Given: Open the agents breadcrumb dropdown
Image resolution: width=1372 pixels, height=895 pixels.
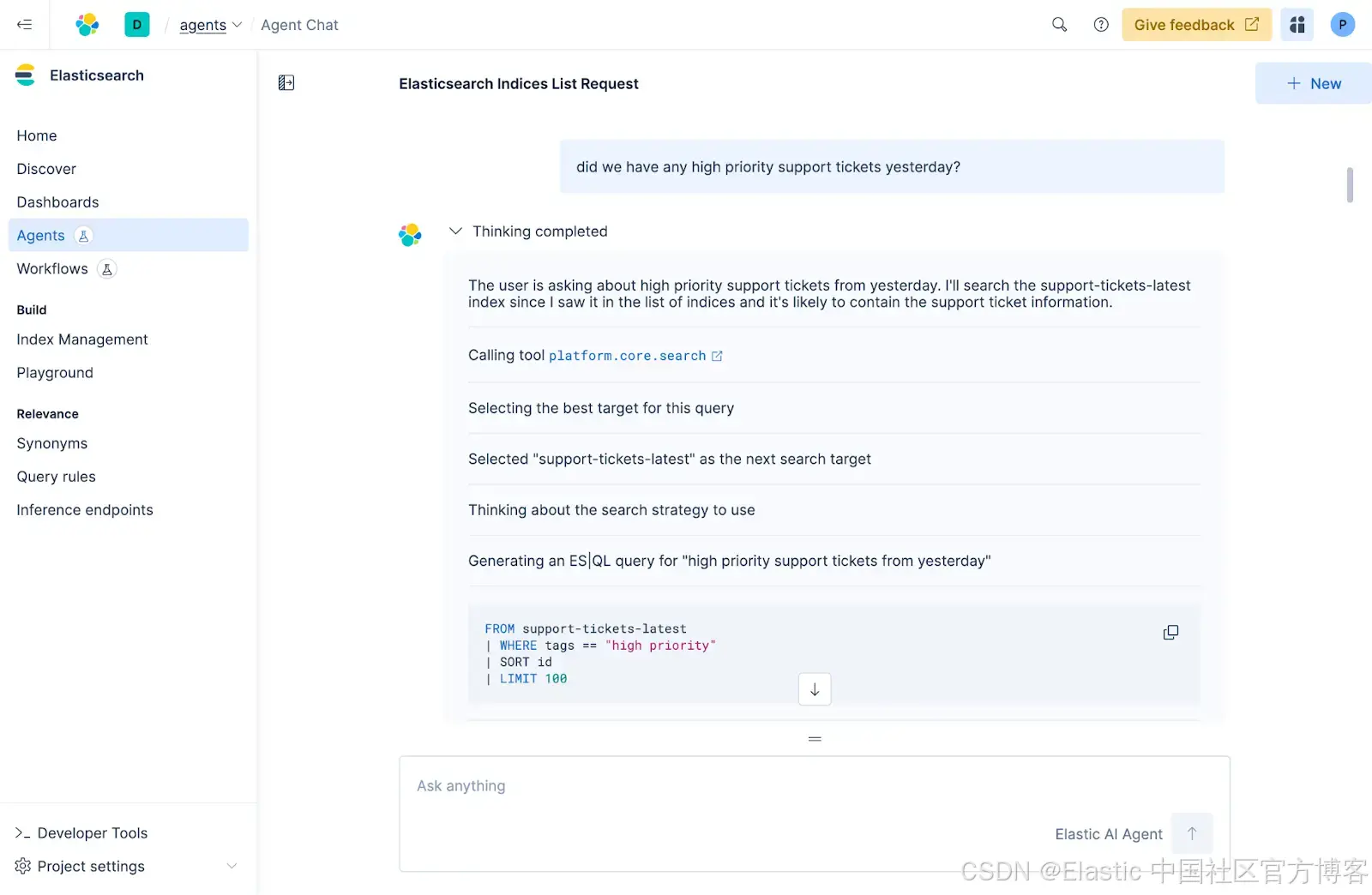Looking at the screenshot, I should pos(211,25).
